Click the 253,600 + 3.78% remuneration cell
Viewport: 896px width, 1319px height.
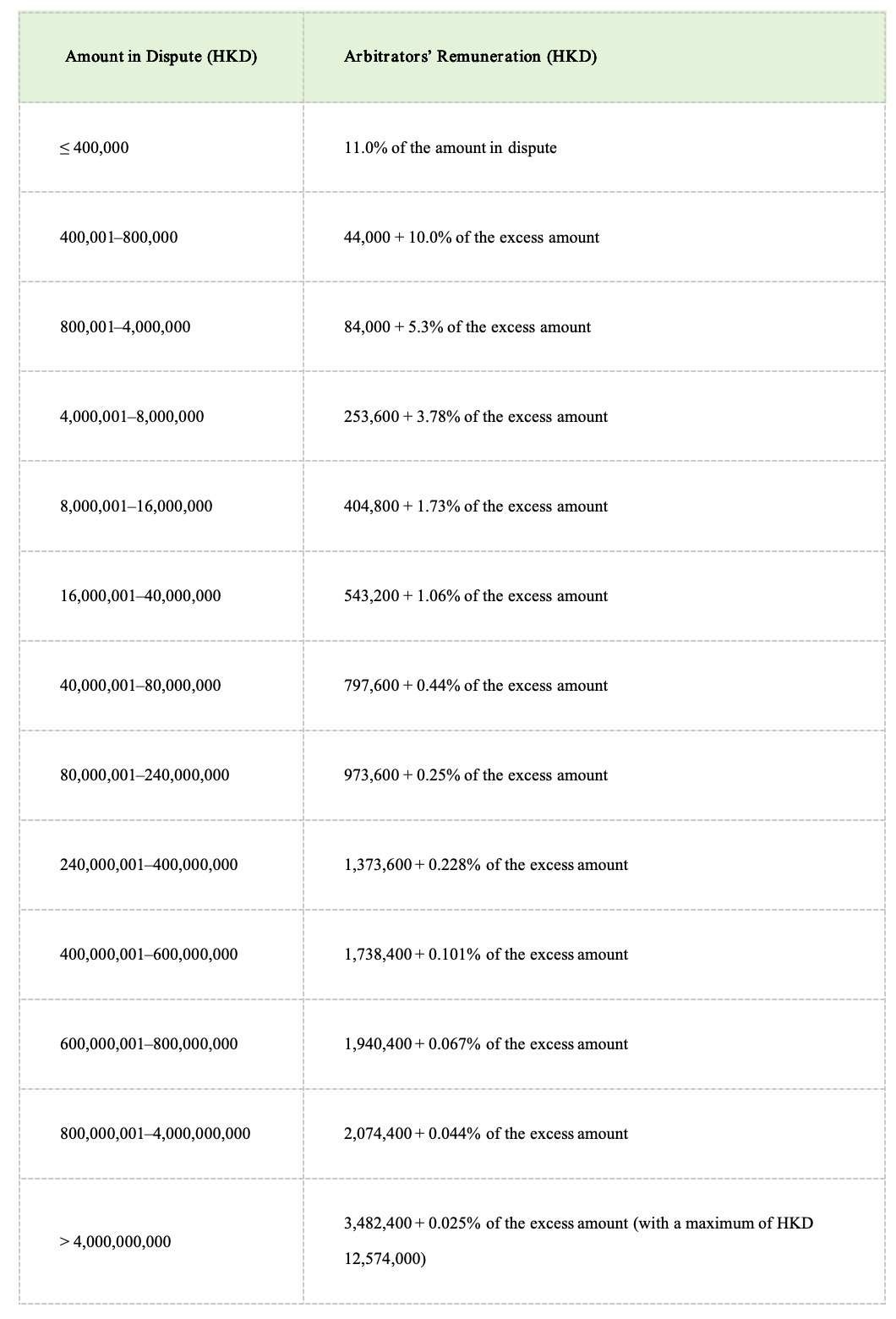(x=475, y=417)
